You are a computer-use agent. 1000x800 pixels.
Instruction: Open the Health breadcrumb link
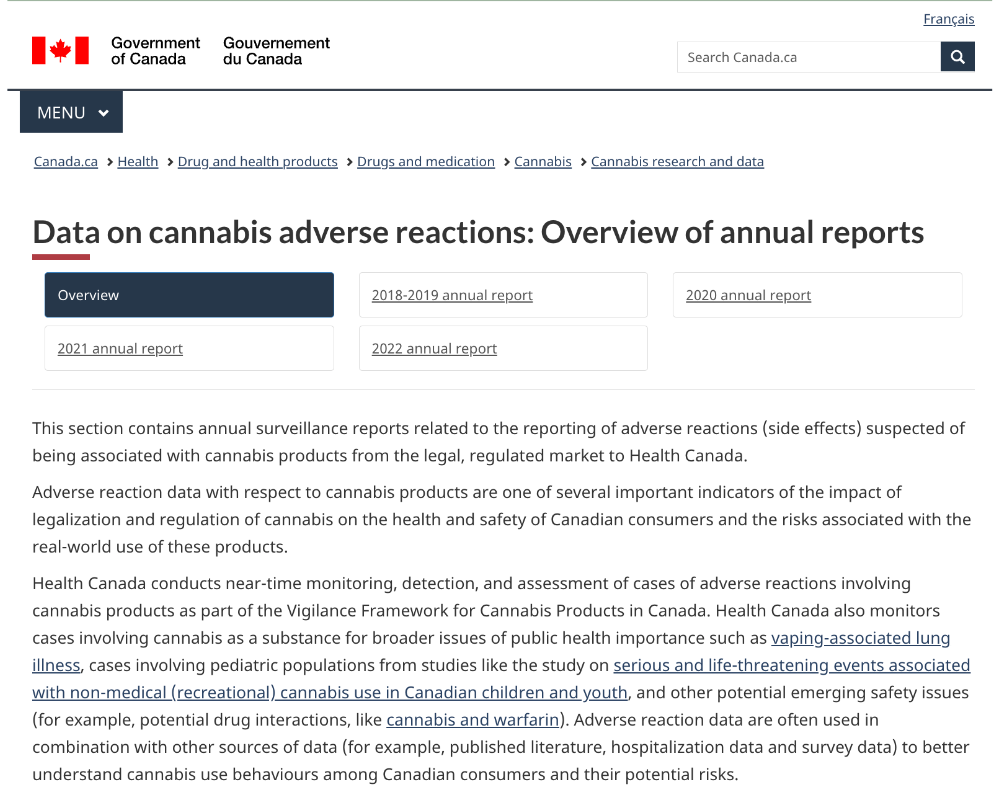[x=137, y=161]
